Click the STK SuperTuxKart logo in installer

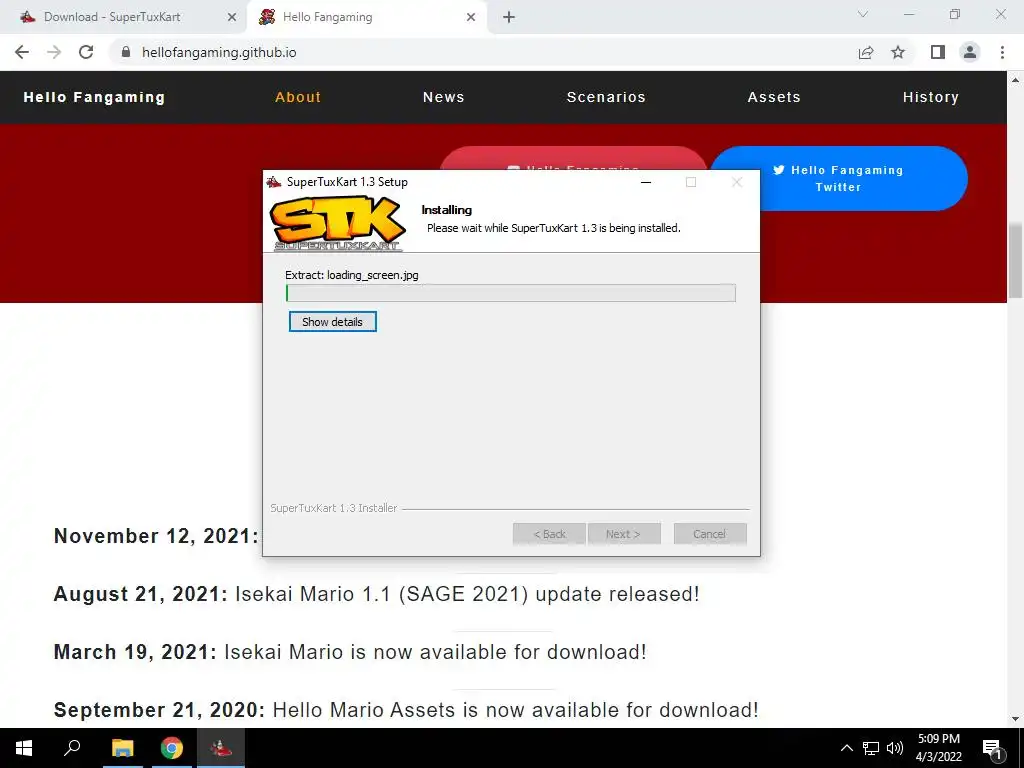pyautogui.click(x=338, y=223)
